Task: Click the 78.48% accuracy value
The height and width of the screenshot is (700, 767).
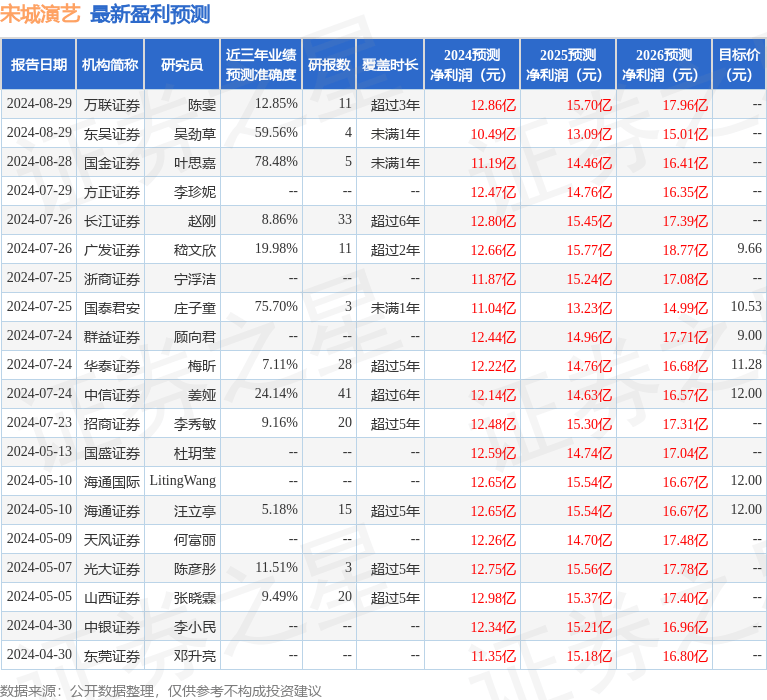Action: [x=276, y=161]
